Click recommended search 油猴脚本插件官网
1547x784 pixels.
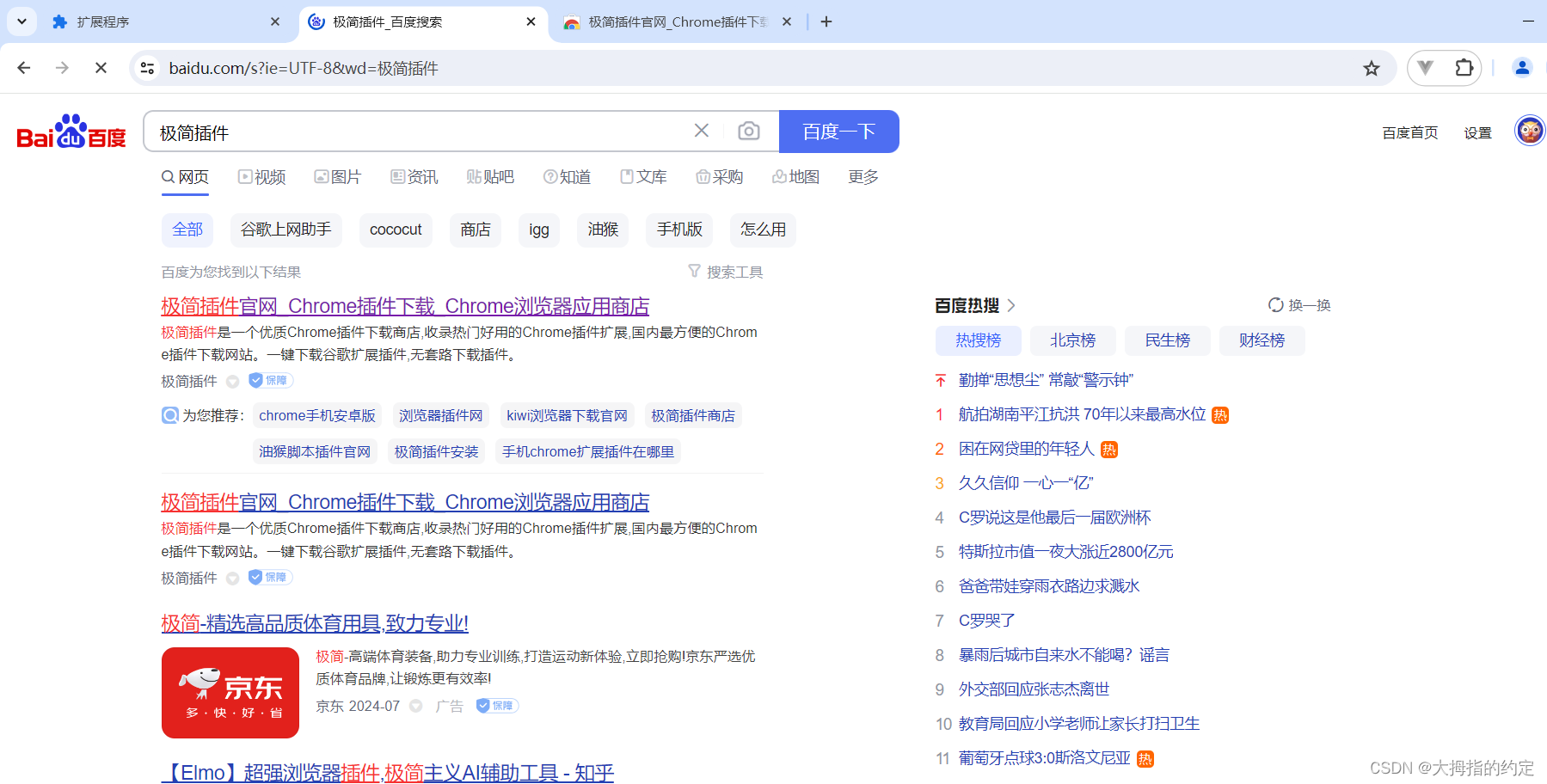pyautogui.click(x=315, y=452)
